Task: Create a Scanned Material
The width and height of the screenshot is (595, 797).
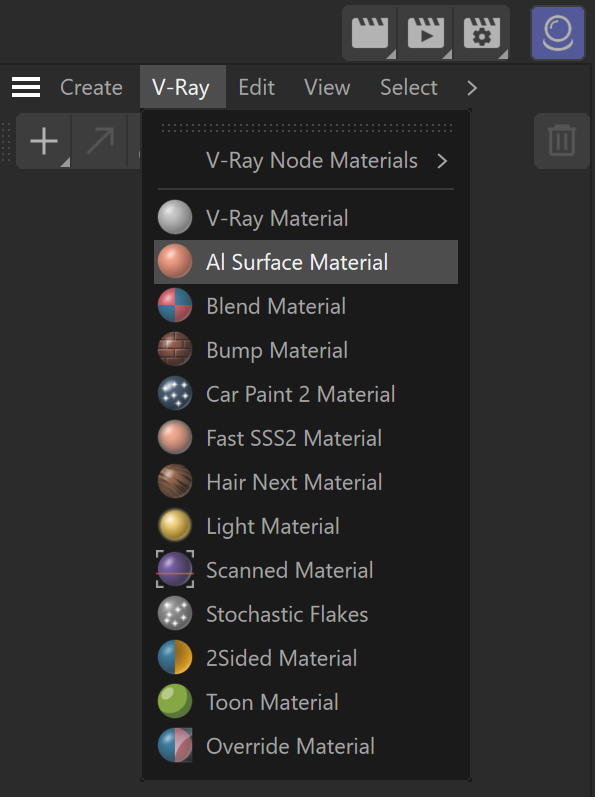Action: (x=306, y=570)
